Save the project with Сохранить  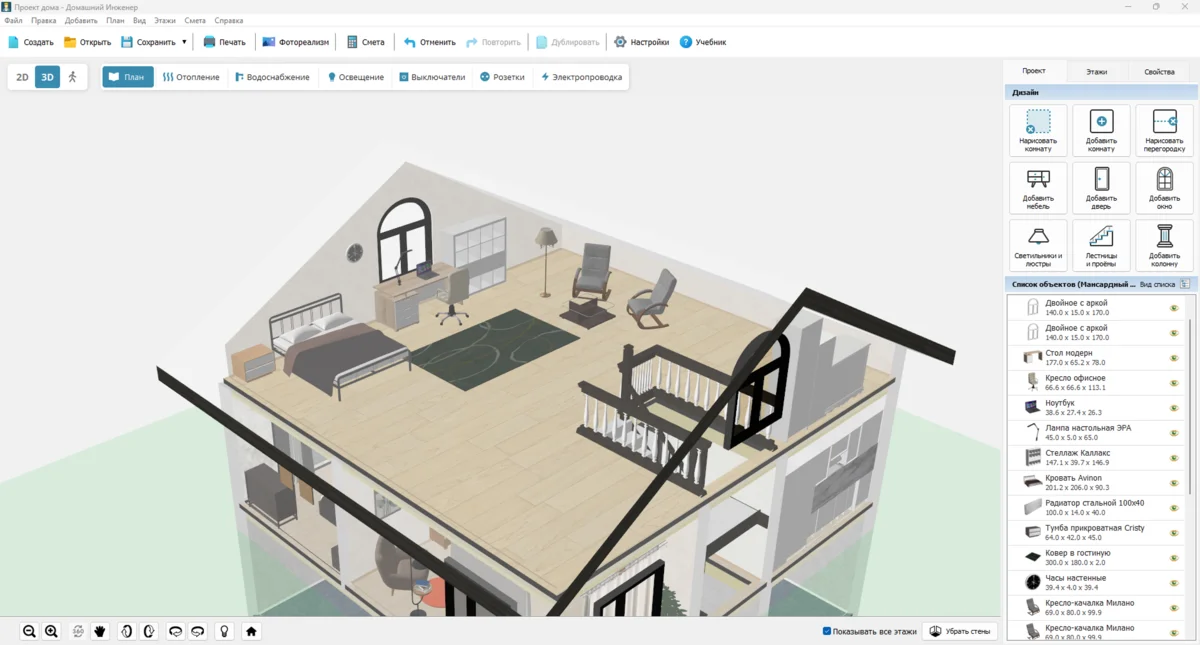click(x=148, y=42)
